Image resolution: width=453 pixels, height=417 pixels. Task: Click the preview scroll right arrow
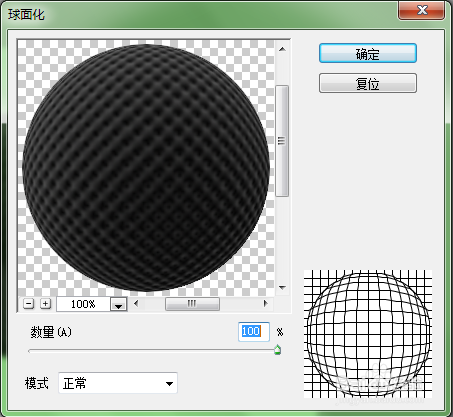point(265,304)
